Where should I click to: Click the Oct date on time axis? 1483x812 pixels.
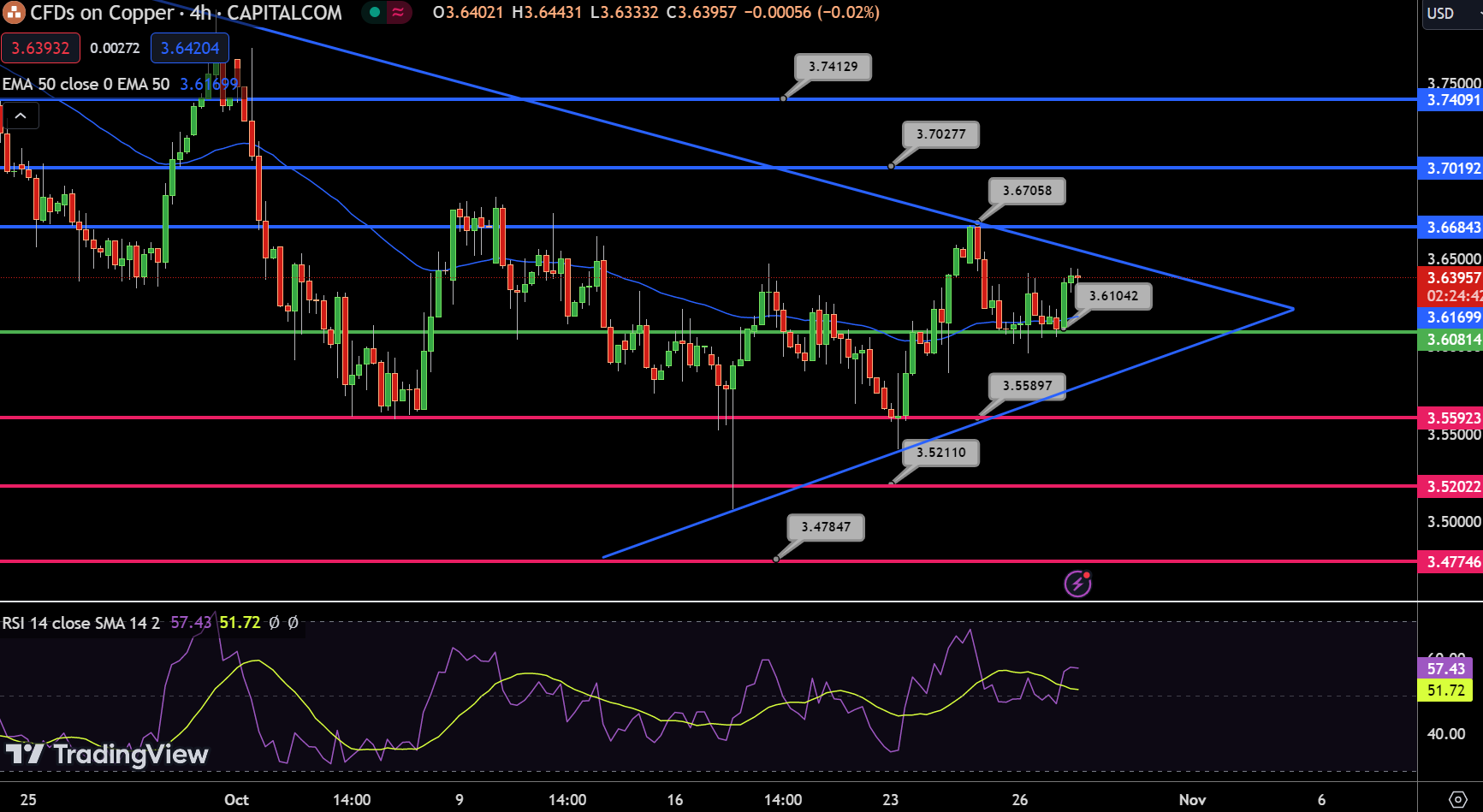(236, 800)
